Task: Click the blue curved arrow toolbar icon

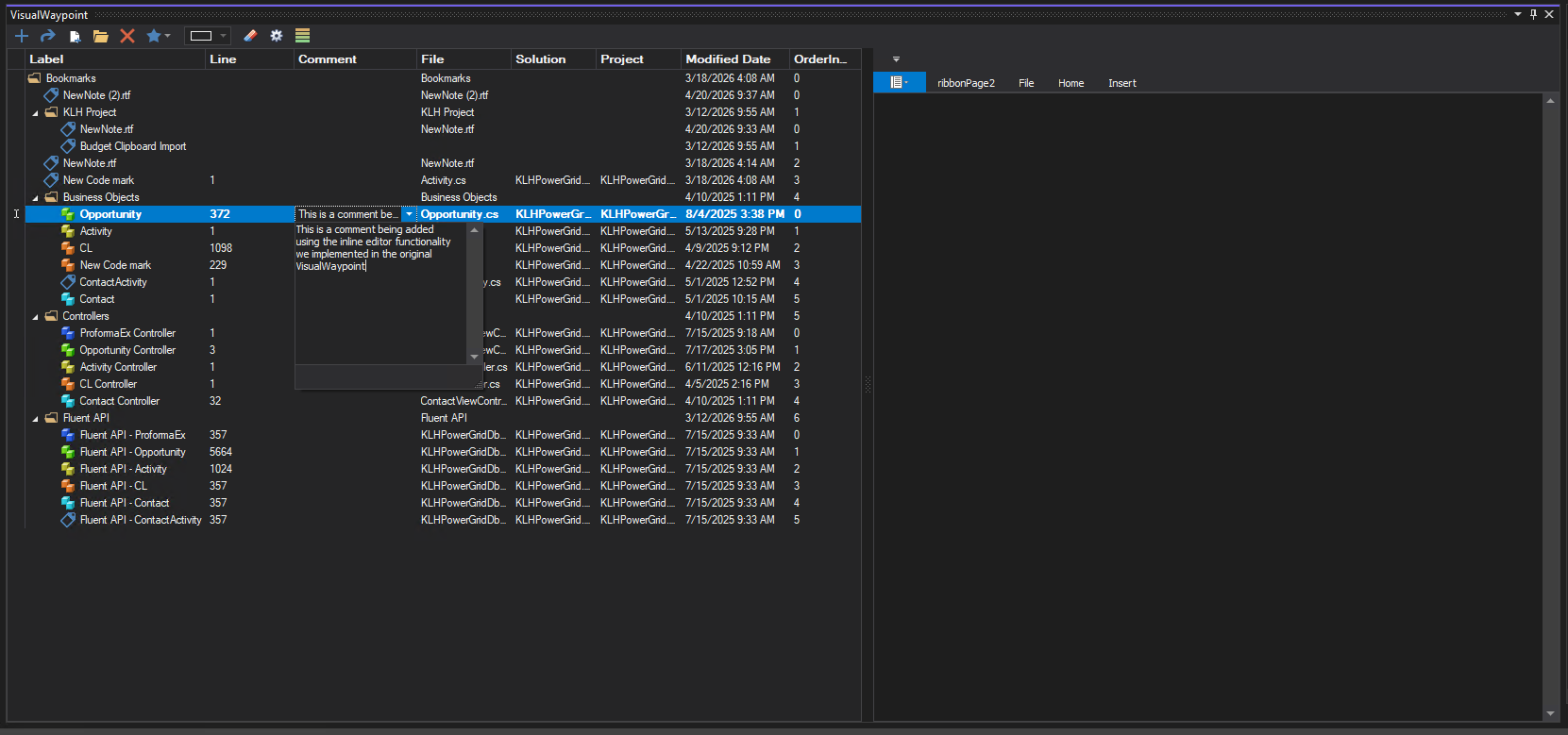Action: 48,36
